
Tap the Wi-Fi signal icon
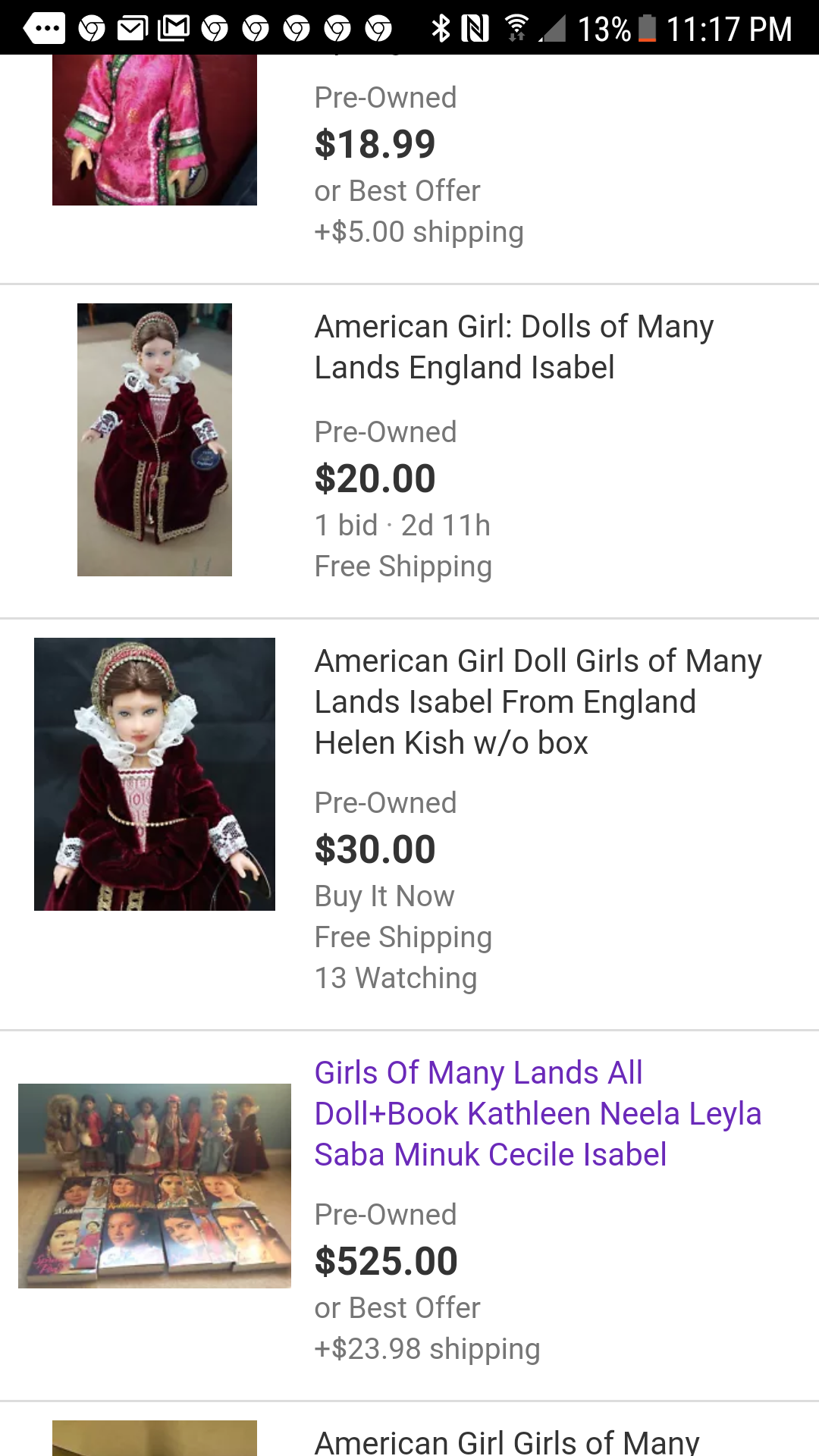tap(516, 29)
